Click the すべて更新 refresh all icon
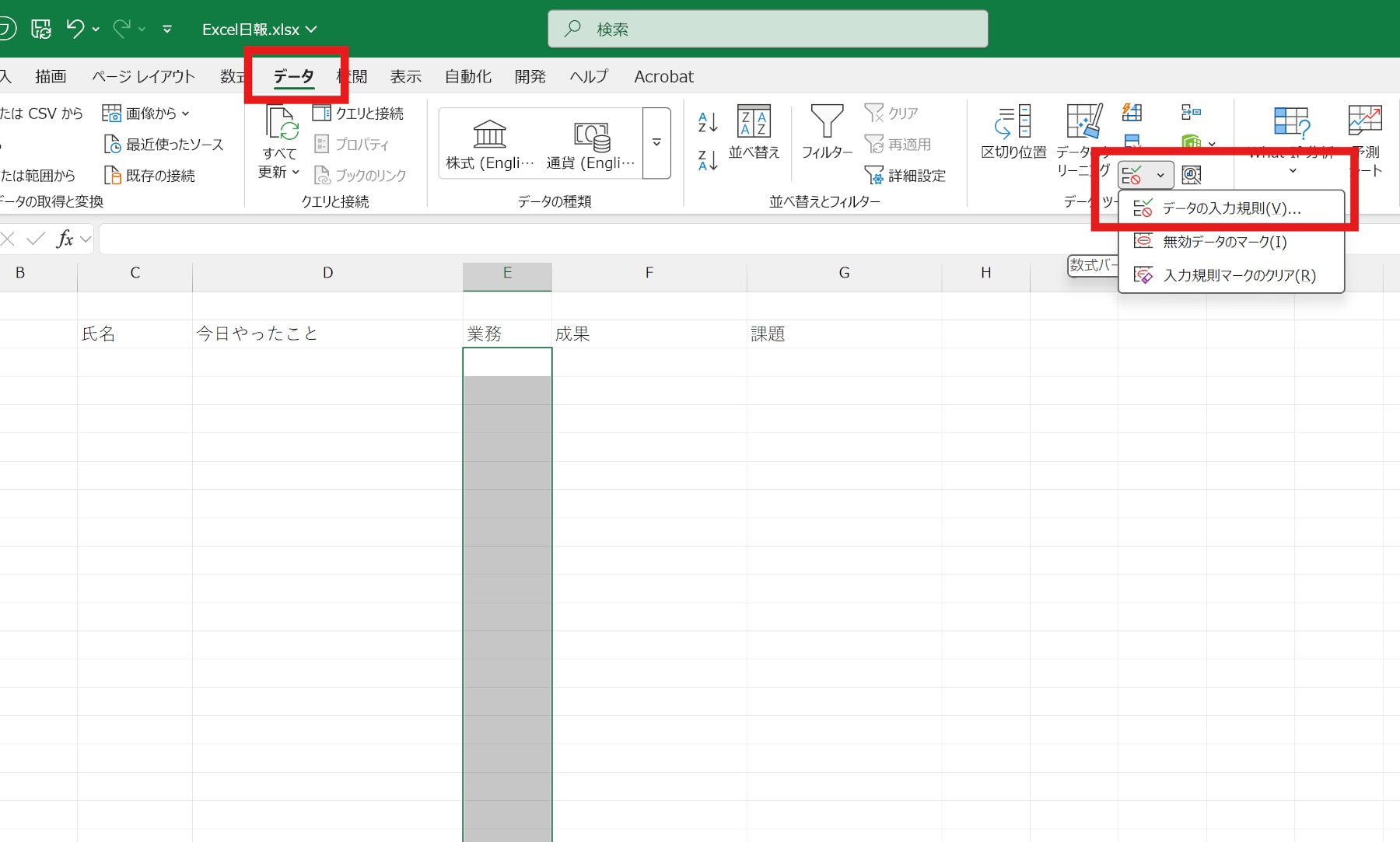 pos(280,124)
